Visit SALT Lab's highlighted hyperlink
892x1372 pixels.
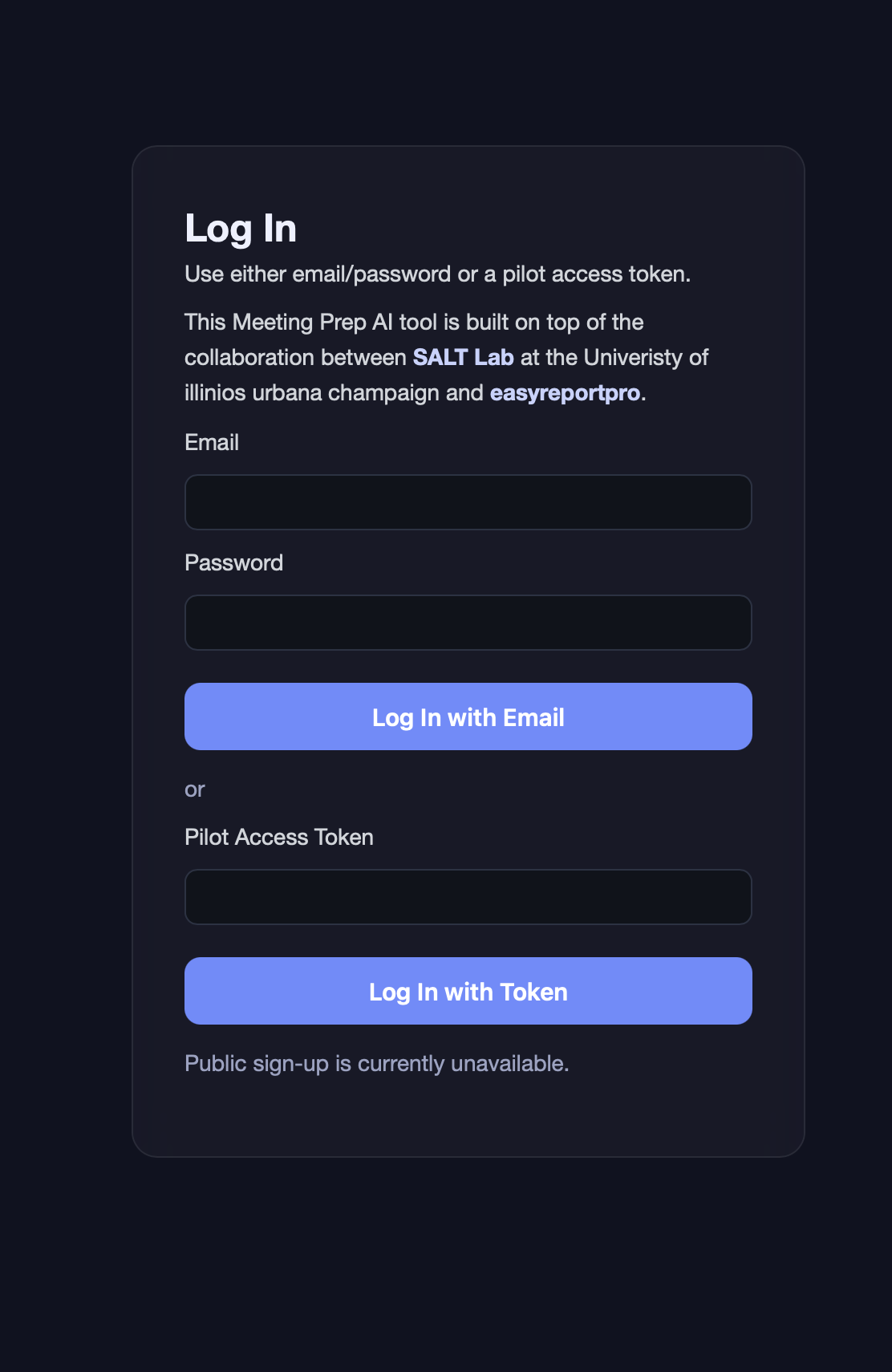(462, 358)
